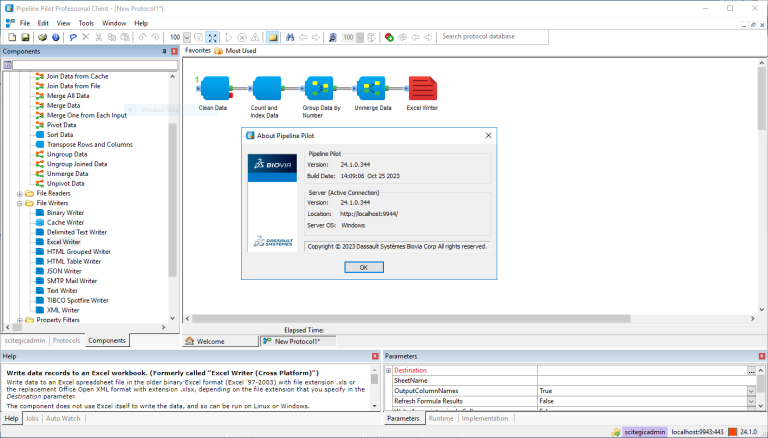Click the Destination browse ellipsis button
This screenshot has height=438, width=768.
click(751, 371)
